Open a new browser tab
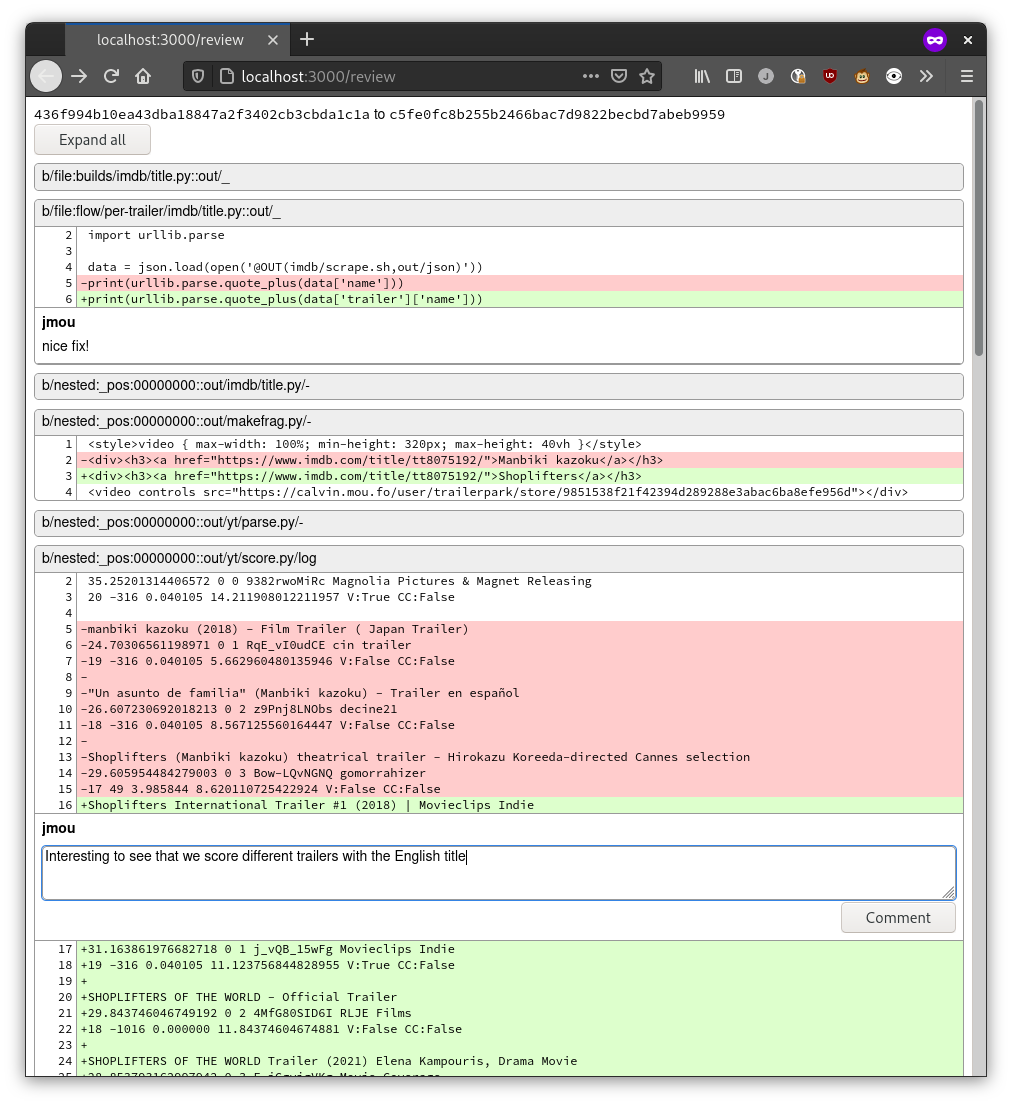 click(307, 39)
